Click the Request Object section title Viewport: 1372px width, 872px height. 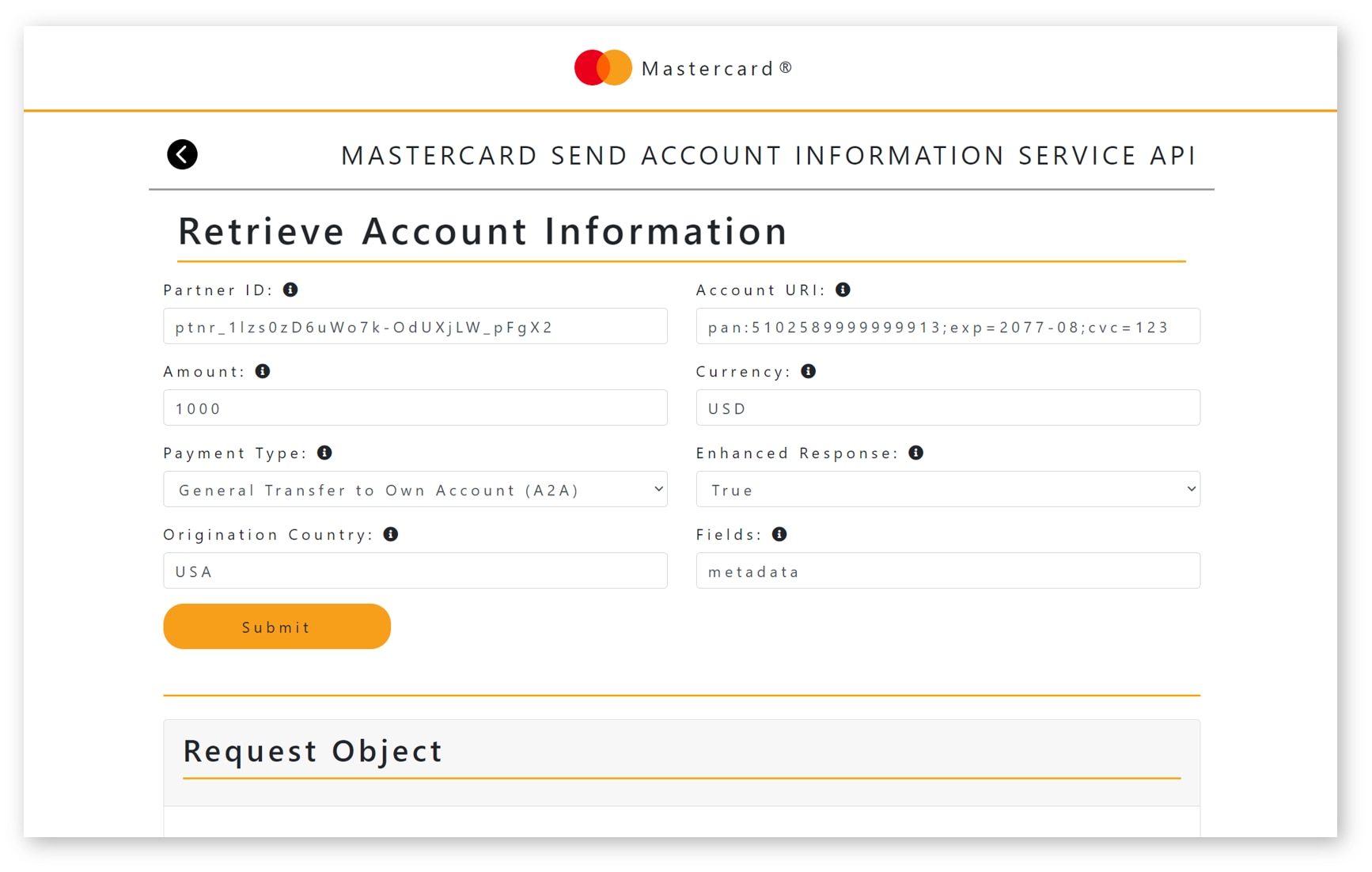312,751
